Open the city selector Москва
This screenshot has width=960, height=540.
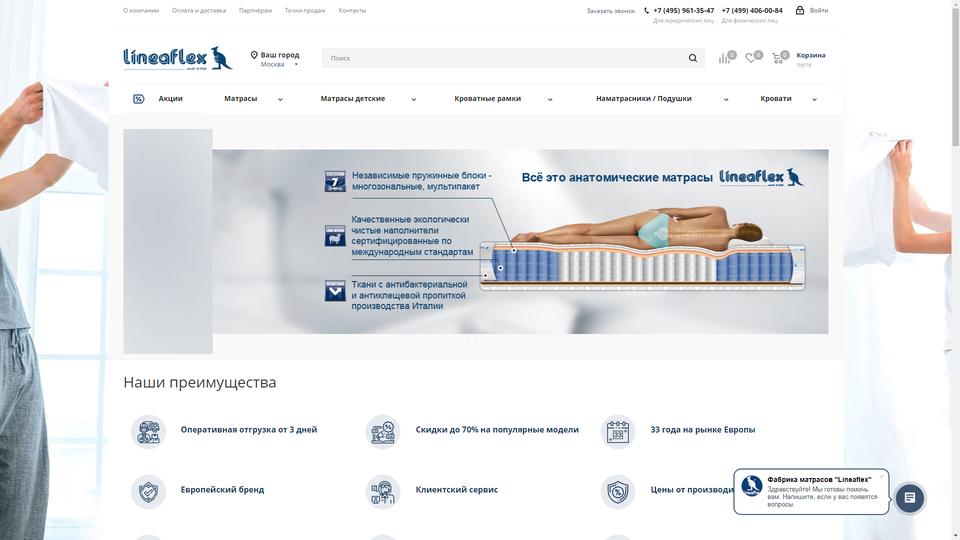point(272,64)
